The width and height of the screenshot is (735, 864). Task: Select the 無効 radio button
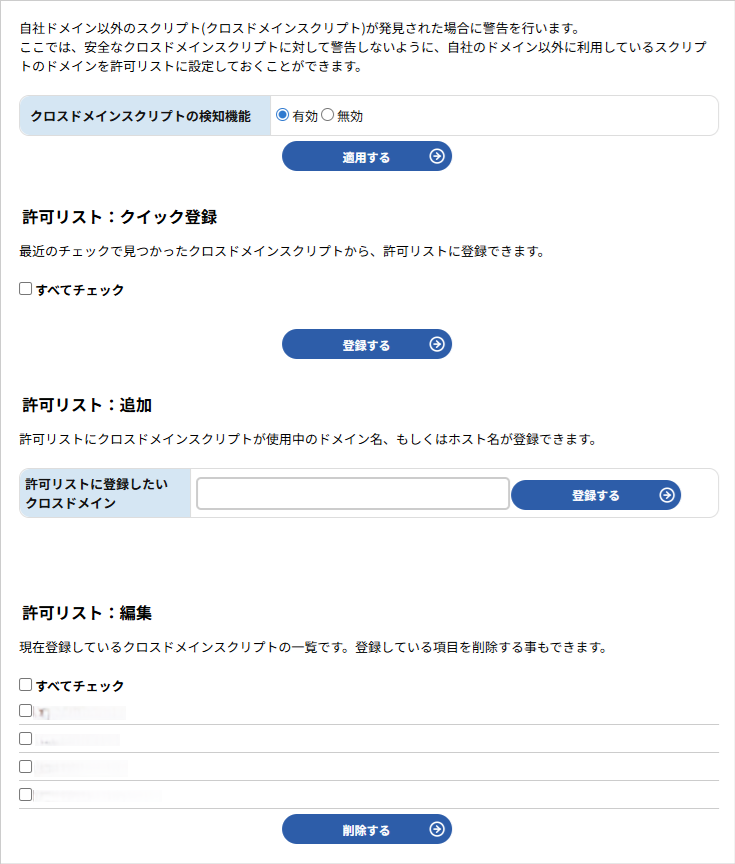(x=327, y=115)
